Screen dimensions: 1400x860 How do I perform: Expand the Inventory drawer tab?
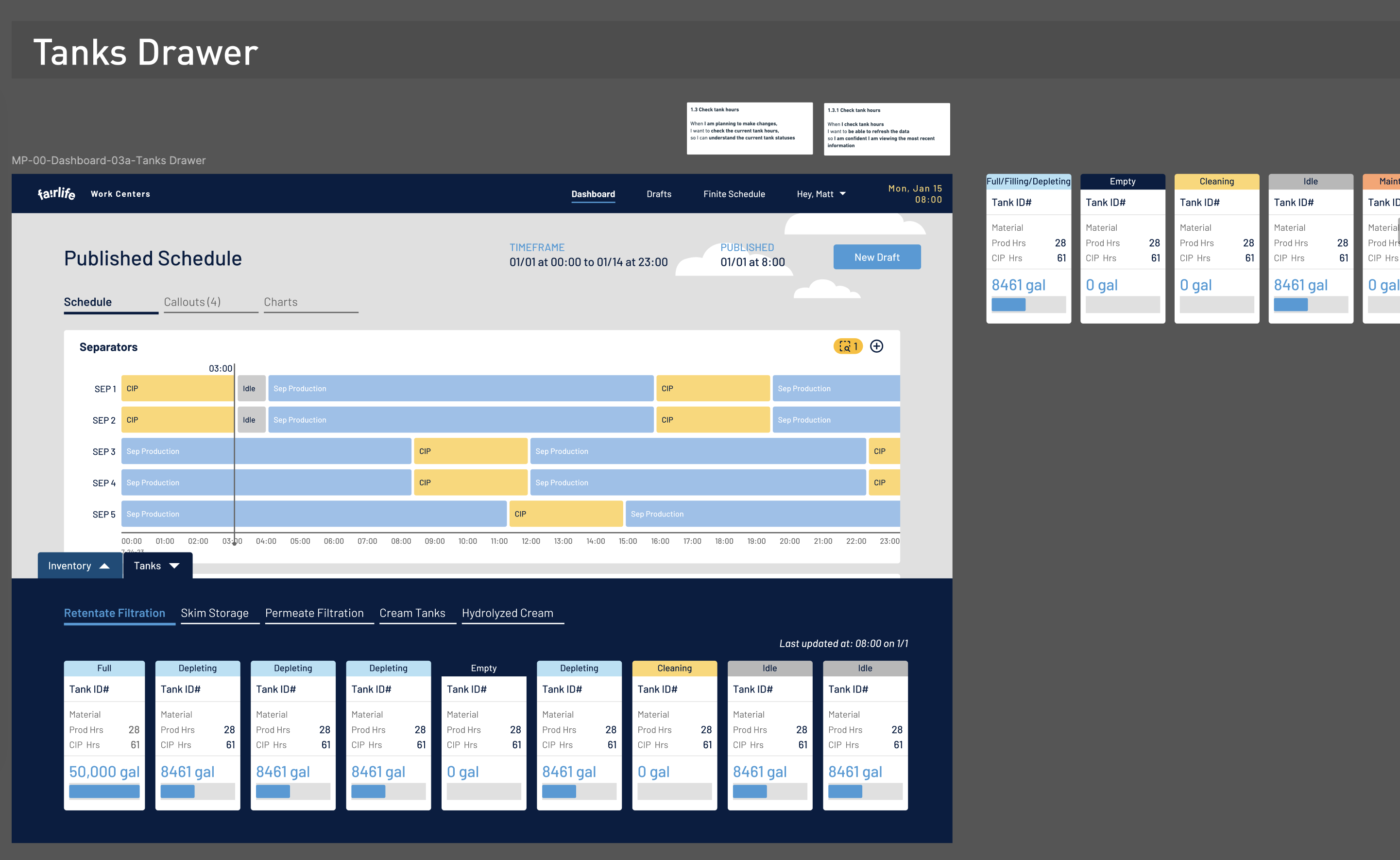[x=79, y=566]
